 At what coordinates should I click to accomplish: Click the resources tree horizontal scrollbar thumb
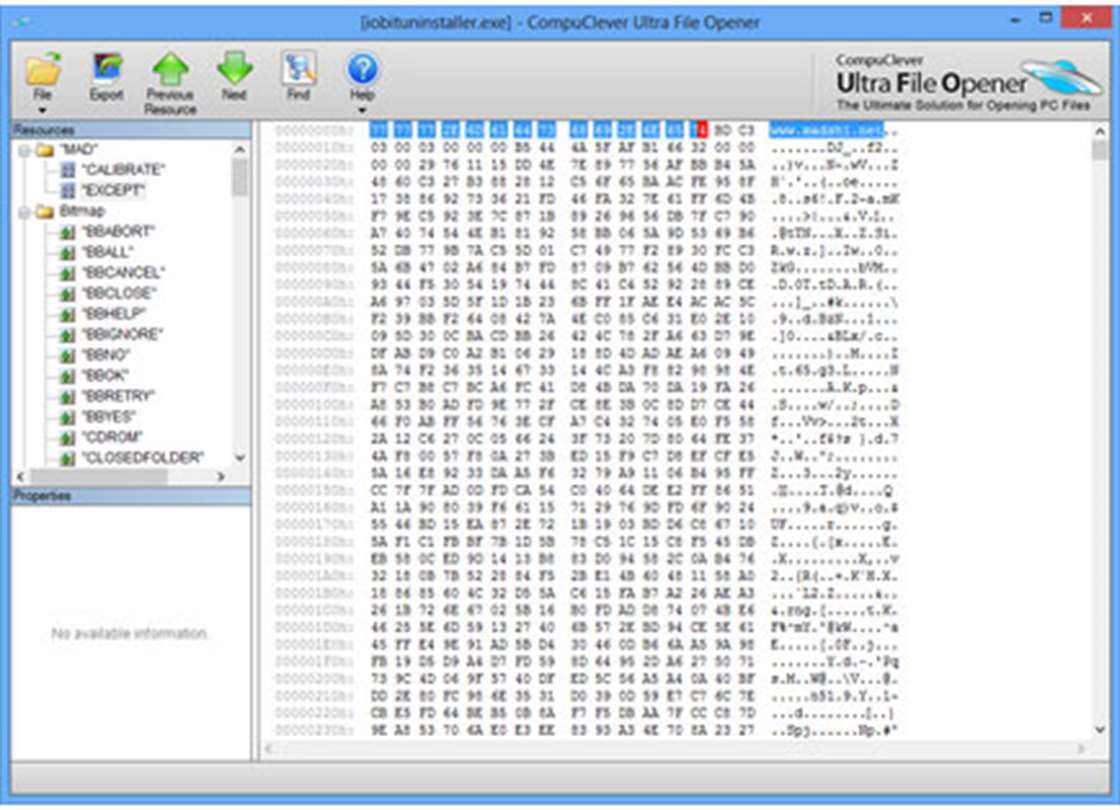[98, 476]
